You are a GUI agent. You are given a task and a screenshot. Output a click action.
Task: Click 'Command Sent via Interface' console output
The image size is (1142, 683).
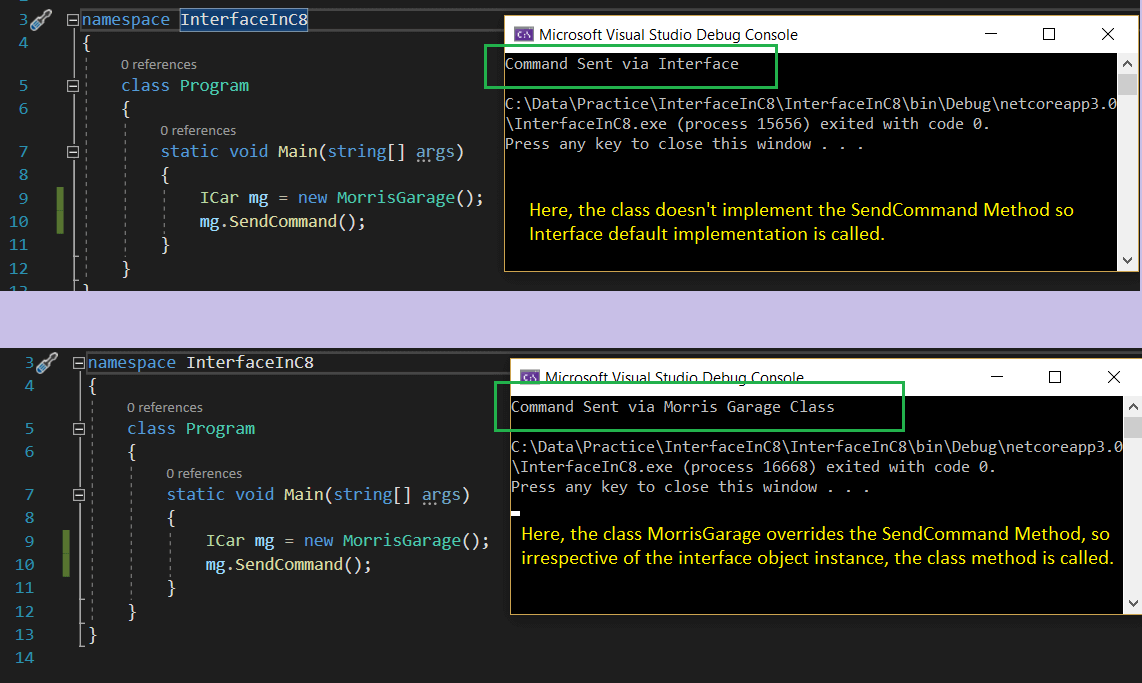coord(621,64)
